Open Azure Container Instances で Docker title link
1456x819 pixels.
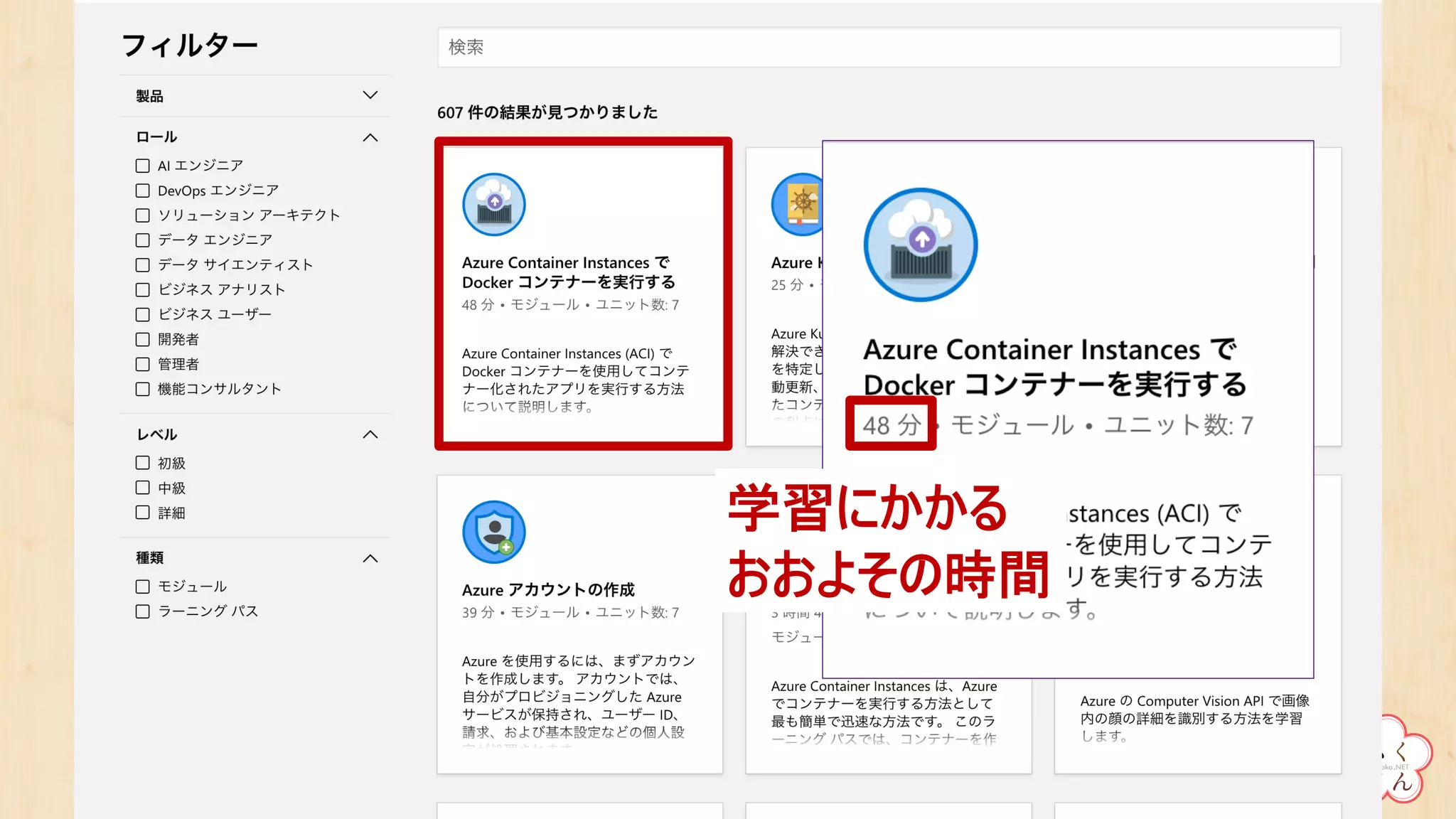point(568,272)
